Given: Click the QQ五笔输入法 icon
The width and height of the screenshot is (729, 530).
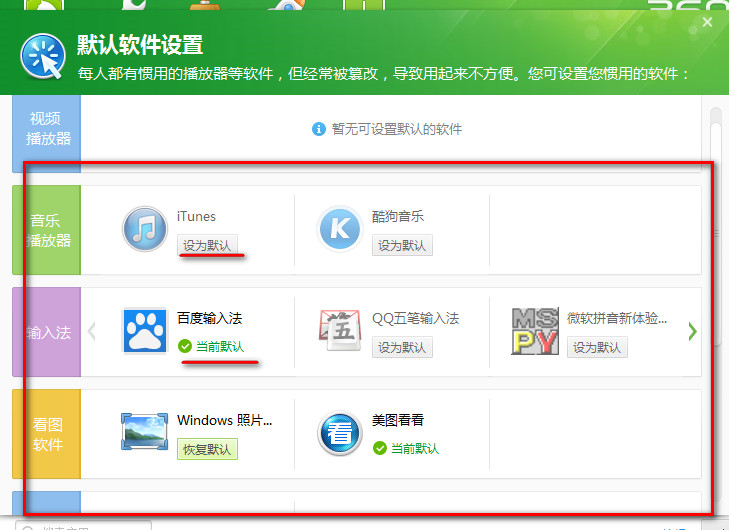Looking at the screenshot, I should point(340,330).
